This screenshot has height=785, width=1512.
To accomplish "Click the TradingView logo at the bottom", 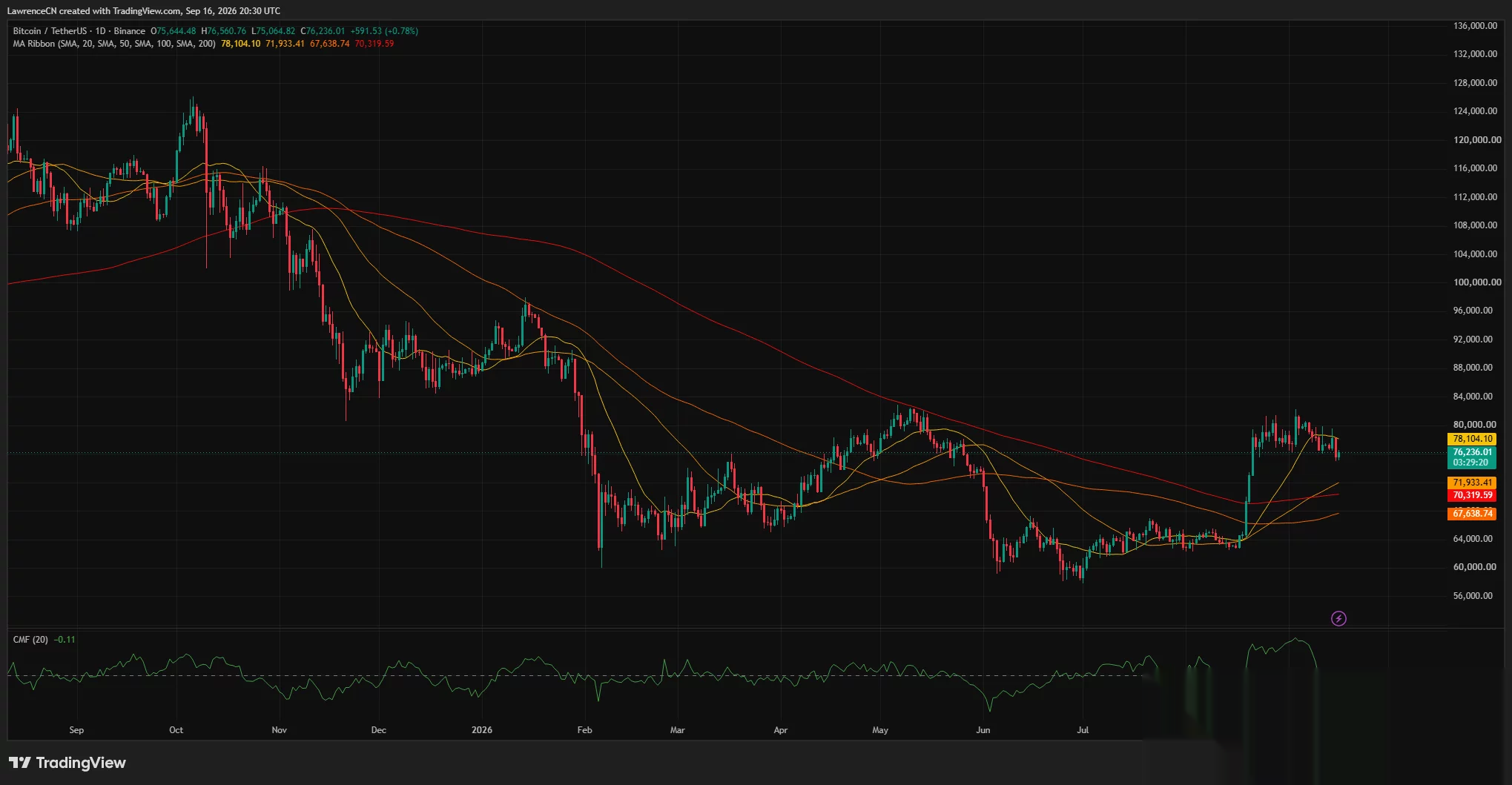I will pos(67,763).
